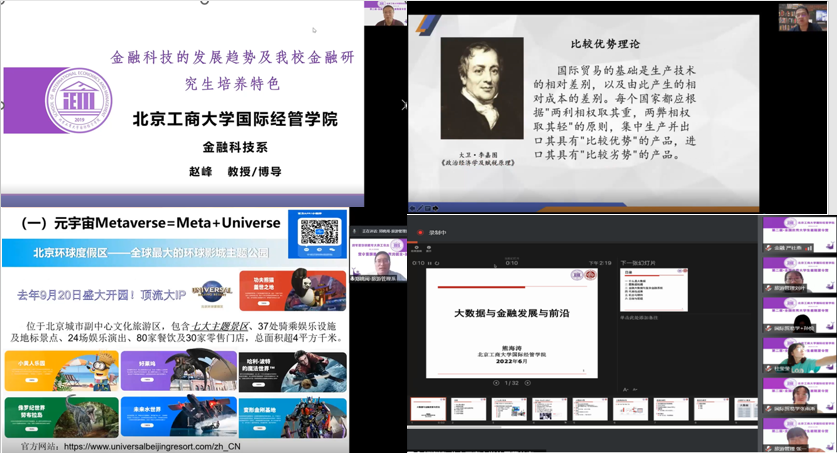837x453 pixels.
Task: Select speaker video on comparative advantage slide
Action: coord(801,17)
